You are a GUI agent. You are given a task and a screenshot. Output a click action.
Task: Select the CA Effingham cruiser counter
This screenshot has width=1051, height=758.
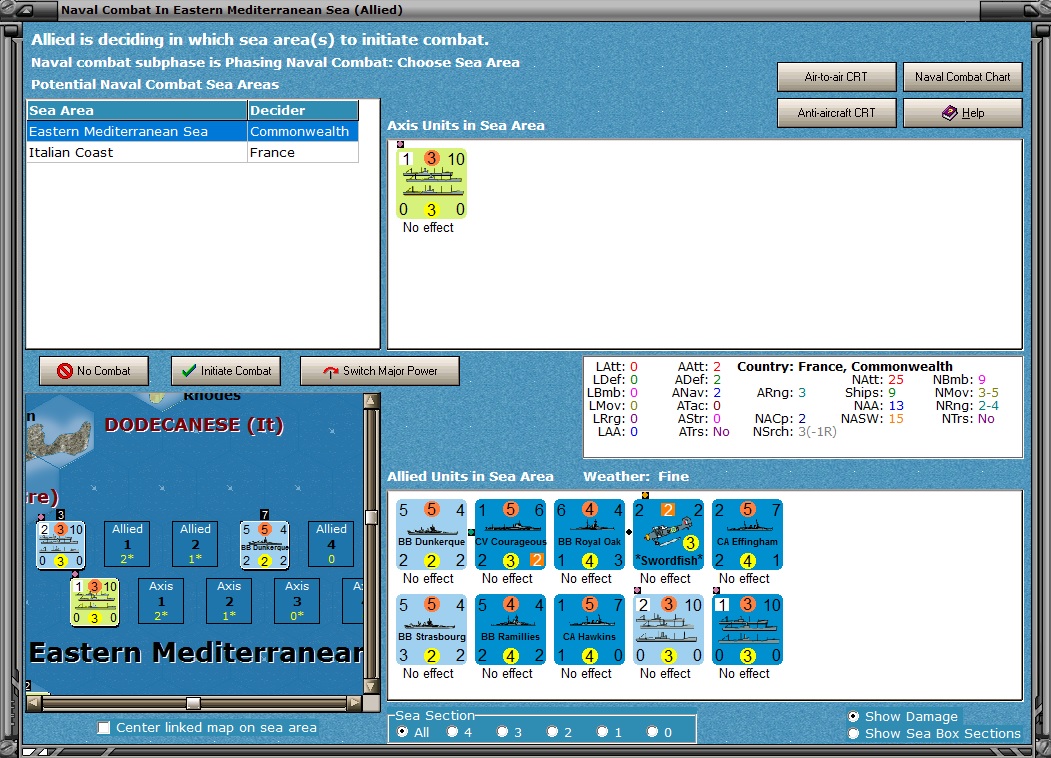(747, 534)
